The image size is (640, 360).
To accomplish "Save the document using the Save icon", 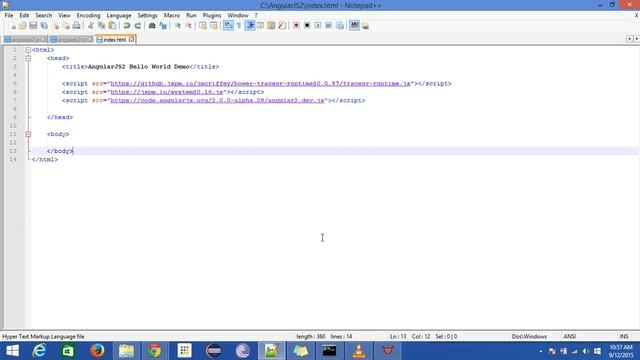I will point(33,26).
